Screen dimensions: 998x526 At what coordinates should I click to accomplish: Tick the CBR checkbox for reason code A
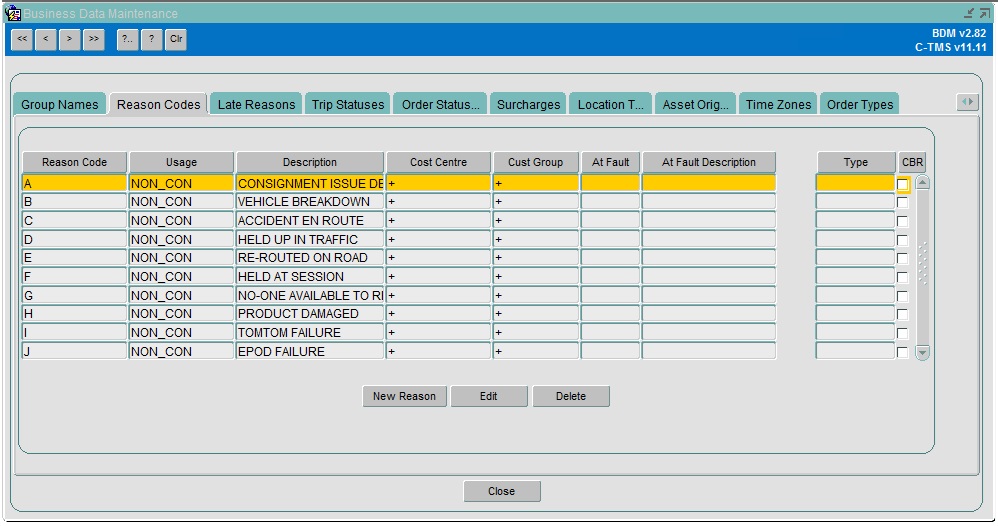(x=903, y=184)
